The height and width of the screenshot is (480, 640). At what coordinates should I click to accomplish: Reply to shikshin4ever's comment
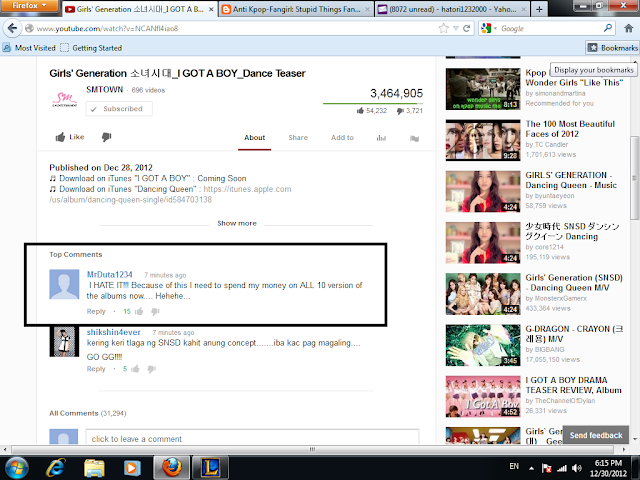[x=96, y=369]
